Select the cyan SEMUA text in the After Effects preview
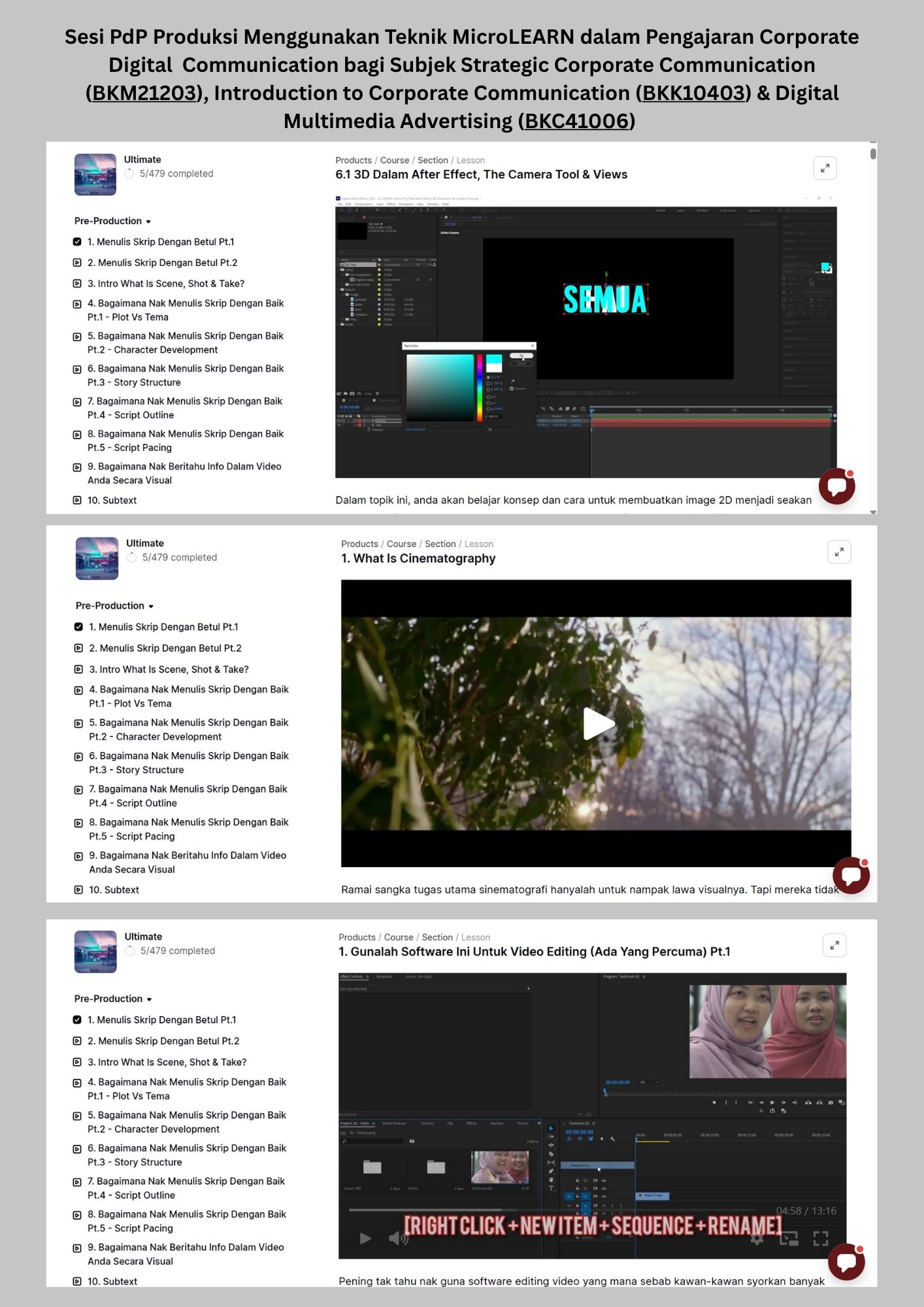 pyautogui.click(x=605, y=300)
